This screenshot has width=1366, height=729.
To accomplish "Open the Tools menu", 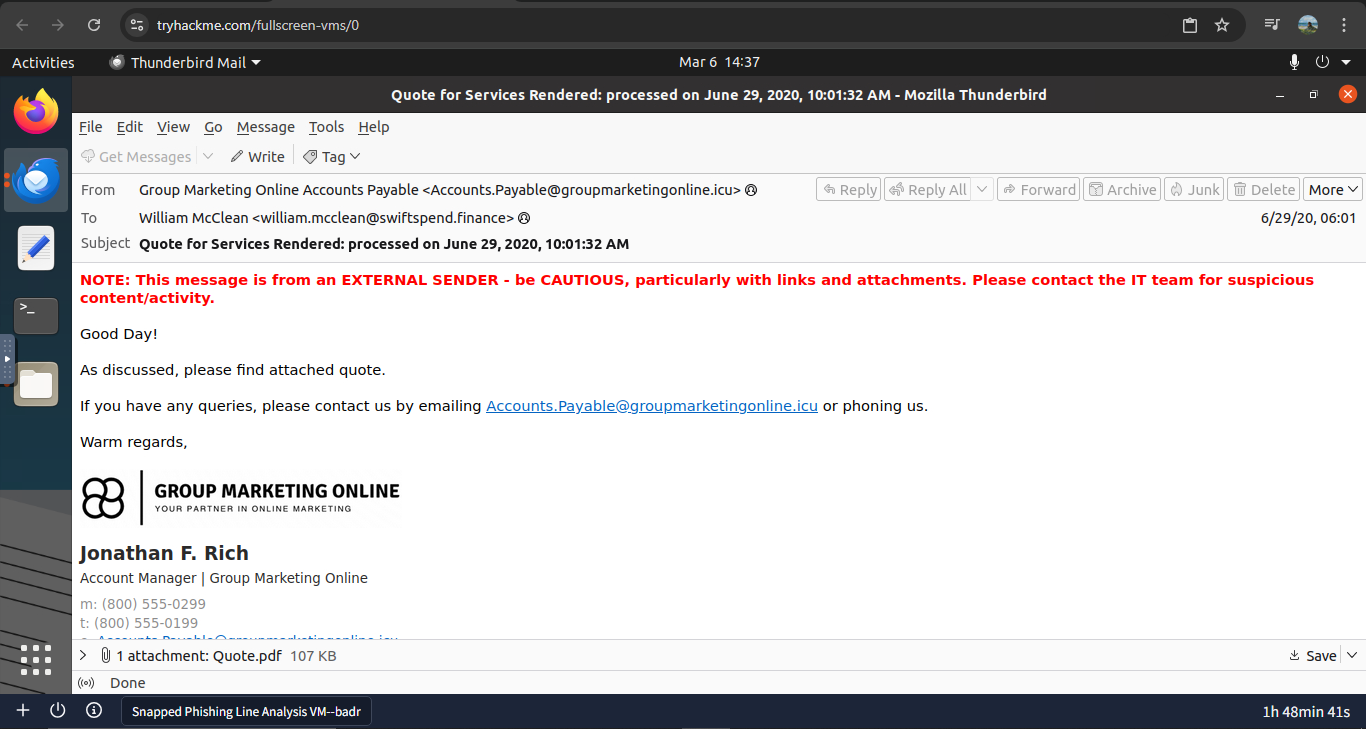I will (x=326, y=127).
